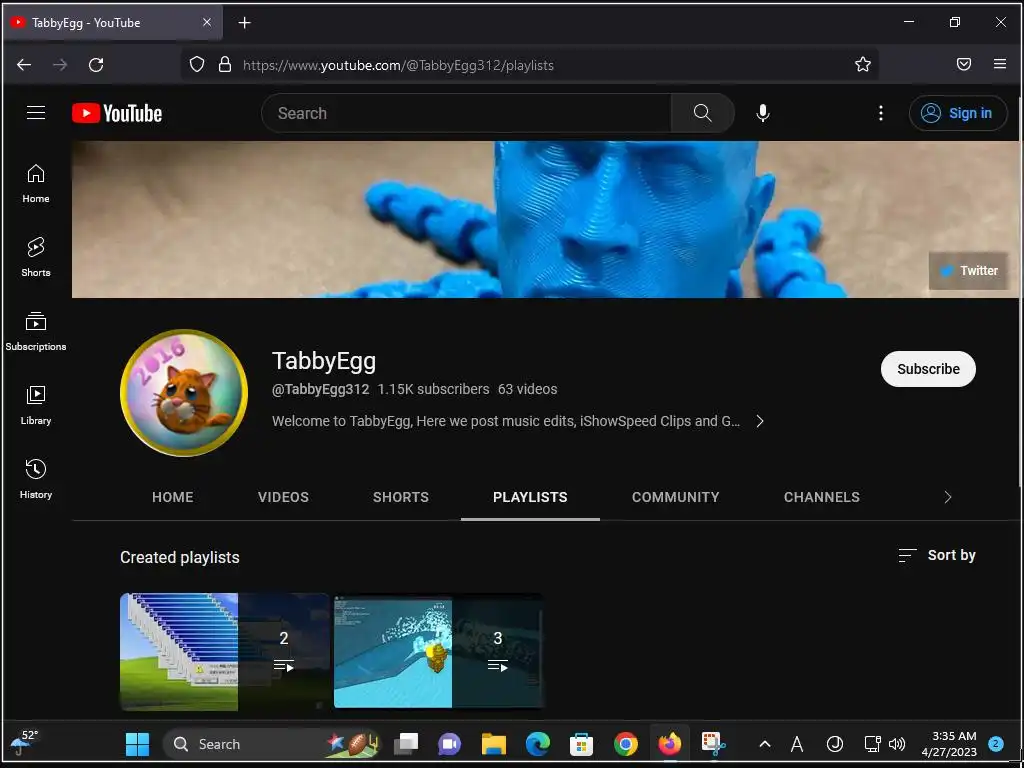Switch to the COMMUNITY channel tab
Viewport: 1024px width, 768px height.
pyautogui.click(x=675, y=497)
